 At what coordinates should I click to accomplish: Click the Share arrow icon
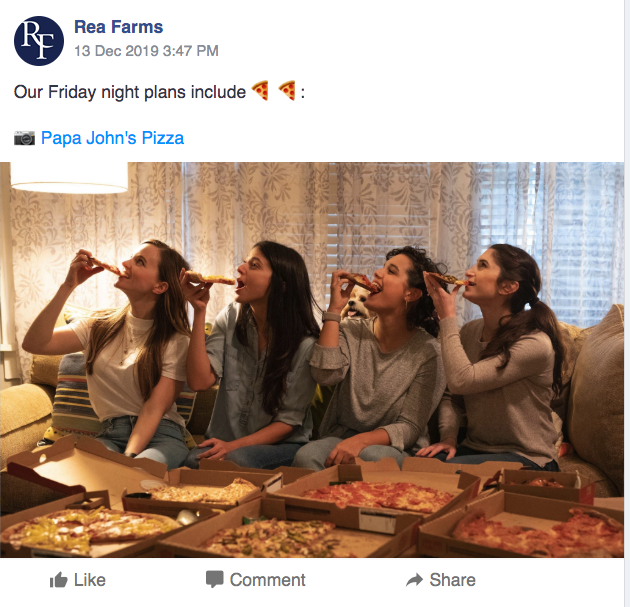414,580
